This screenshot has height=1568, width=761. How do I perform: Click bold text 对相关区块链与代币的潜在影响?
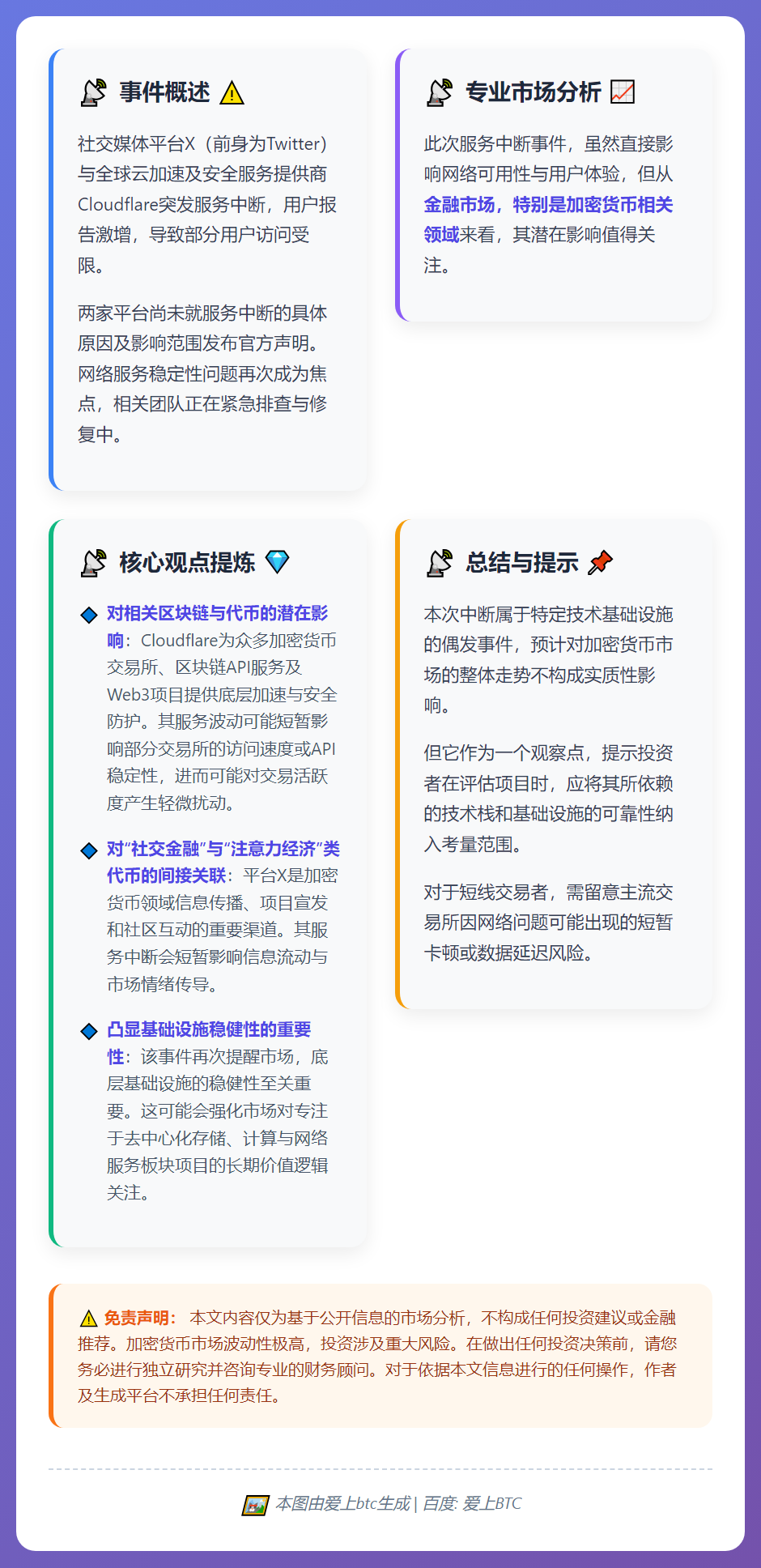pos(217,627)
